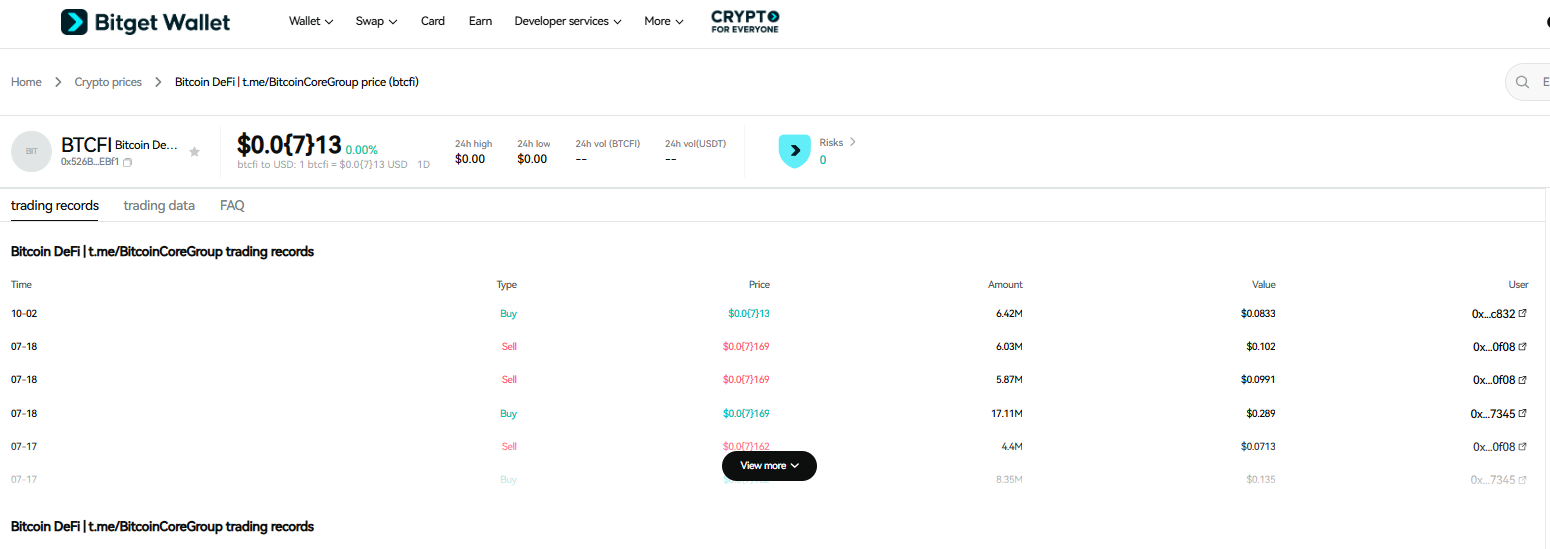Click the $0.102 value cell
The image size is (1550, 549).
(1261, 346)
